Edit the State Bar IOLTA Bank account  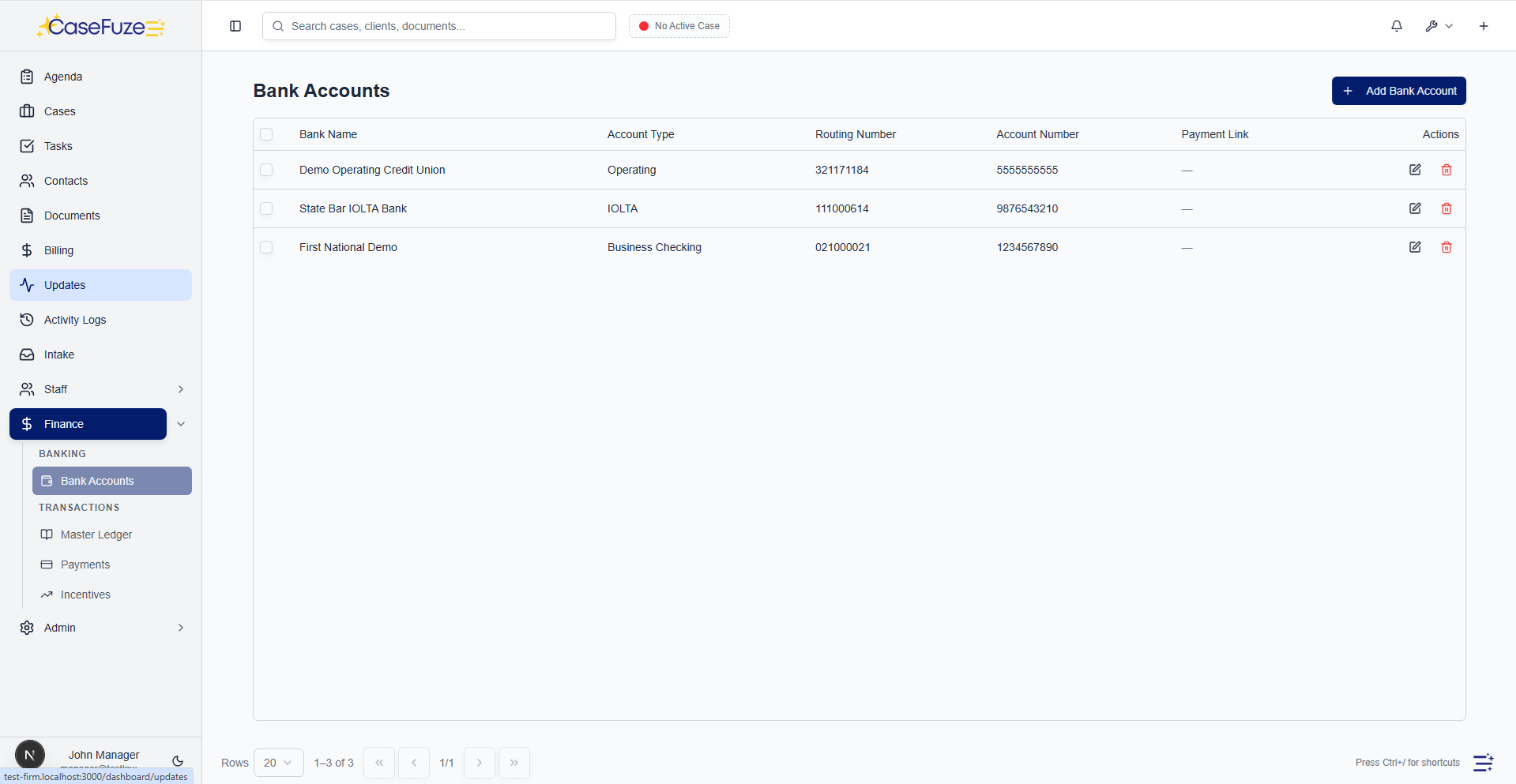(1414, 208)
